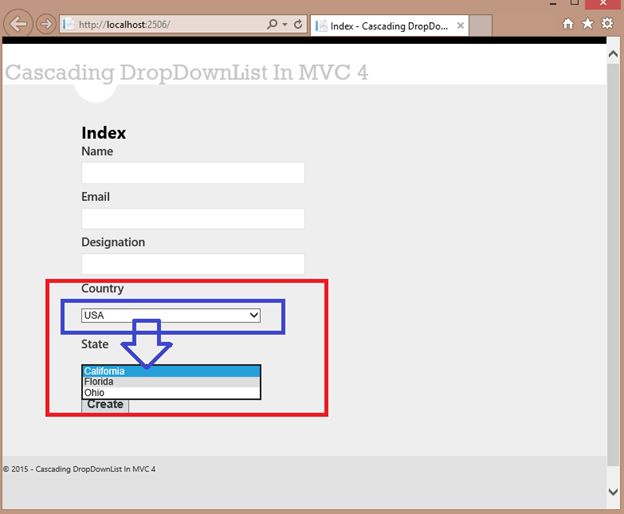Click into the Email text field
The height and width of the screenshot is (514, 624).
coord(193,218)
